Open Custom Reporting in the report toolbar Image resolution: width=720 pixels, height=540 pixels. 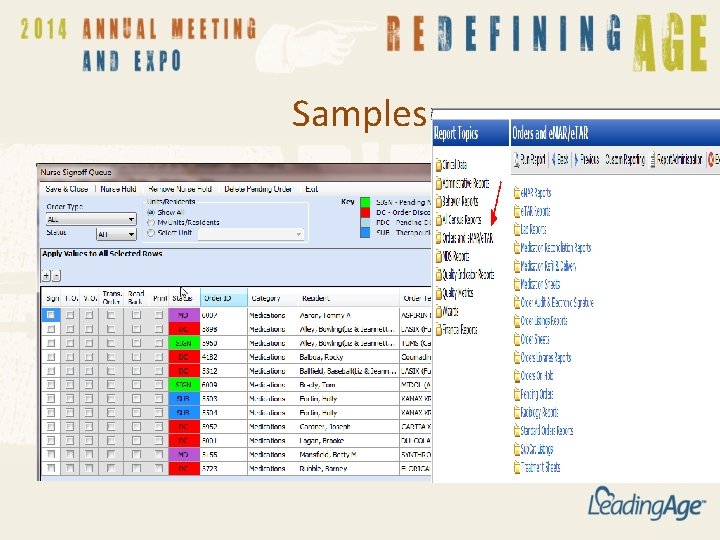[x=625, y=159]
